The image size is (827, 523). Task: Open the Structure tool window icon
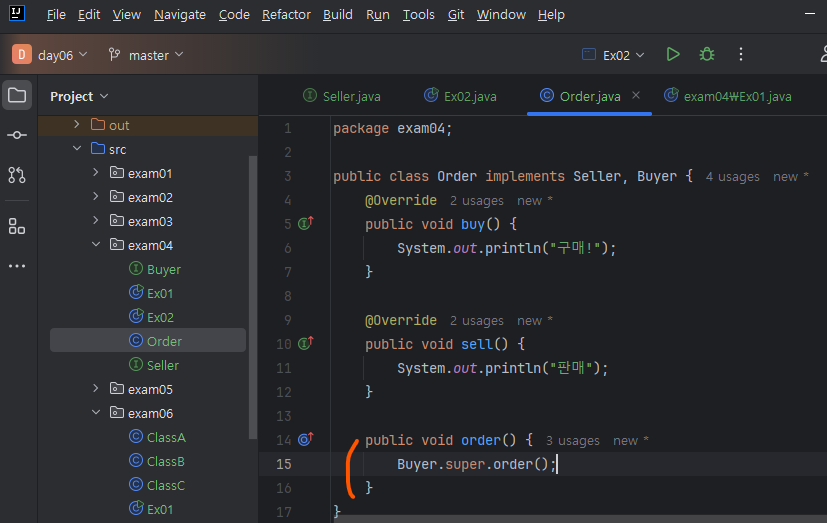[17, 226]
